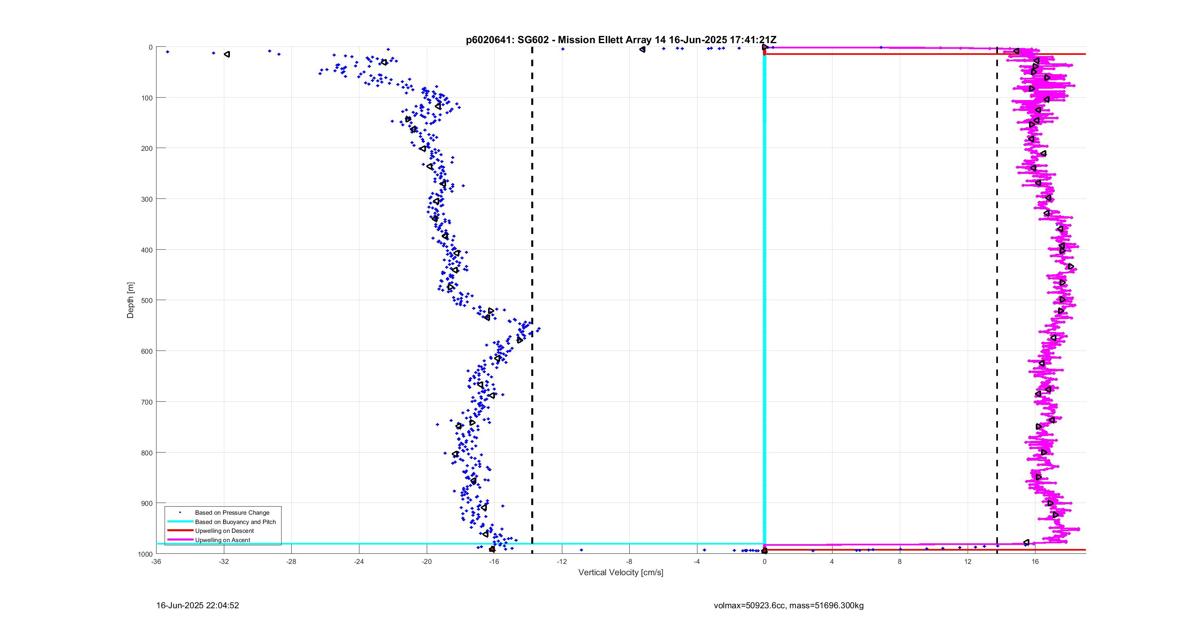
Task: Click the right black dashed vertical line
Action: click(998, 300)
